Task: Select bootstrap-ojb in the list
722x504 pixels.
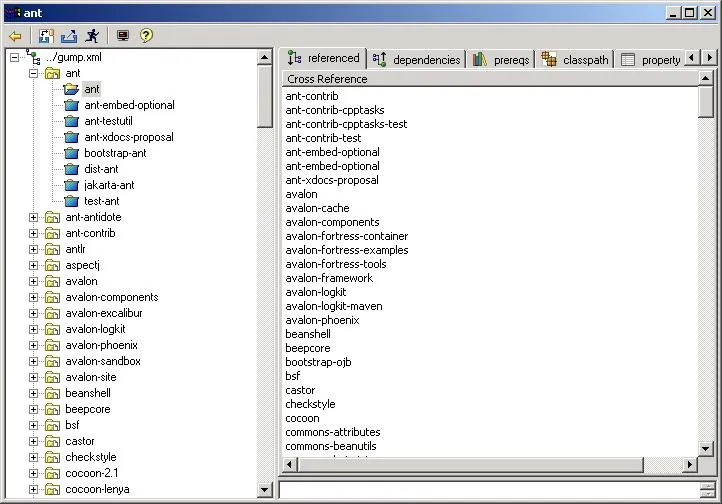Action: click(x=318, y=362)
